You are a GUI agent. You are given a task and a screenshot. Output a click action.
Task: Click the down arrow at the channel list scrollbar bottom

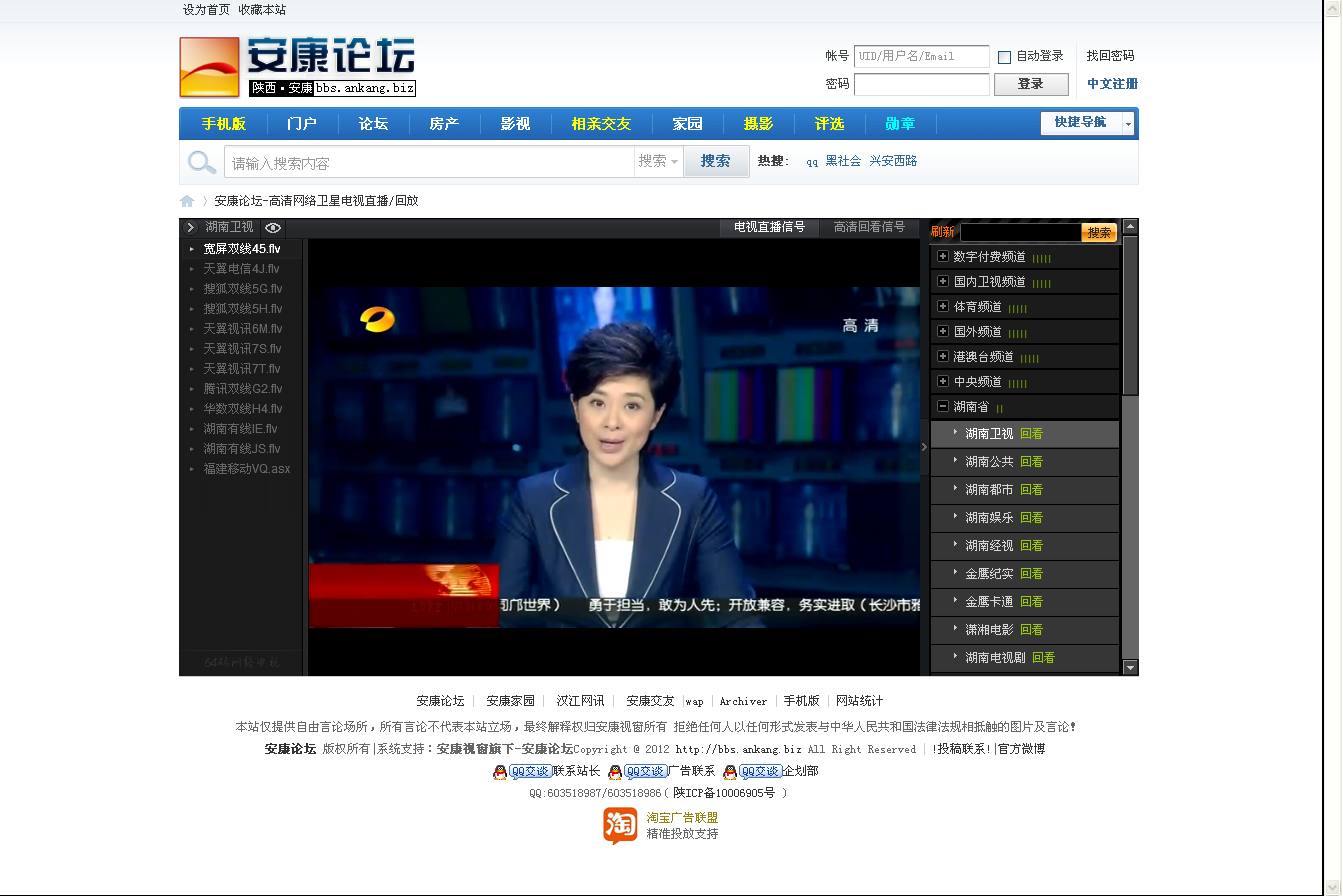(x=1129, y=667)
